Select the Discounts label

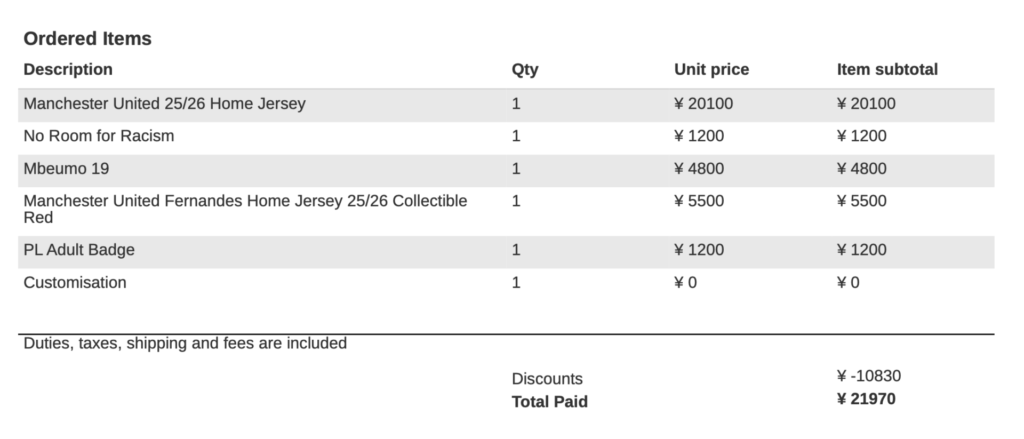[x=547, y=379]
